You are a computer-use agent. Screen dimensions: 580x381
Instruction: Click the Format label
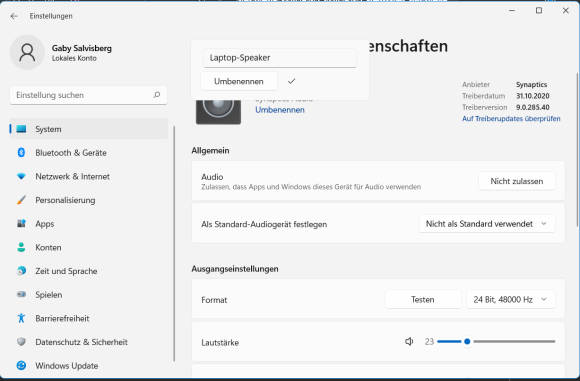(214, 300)
